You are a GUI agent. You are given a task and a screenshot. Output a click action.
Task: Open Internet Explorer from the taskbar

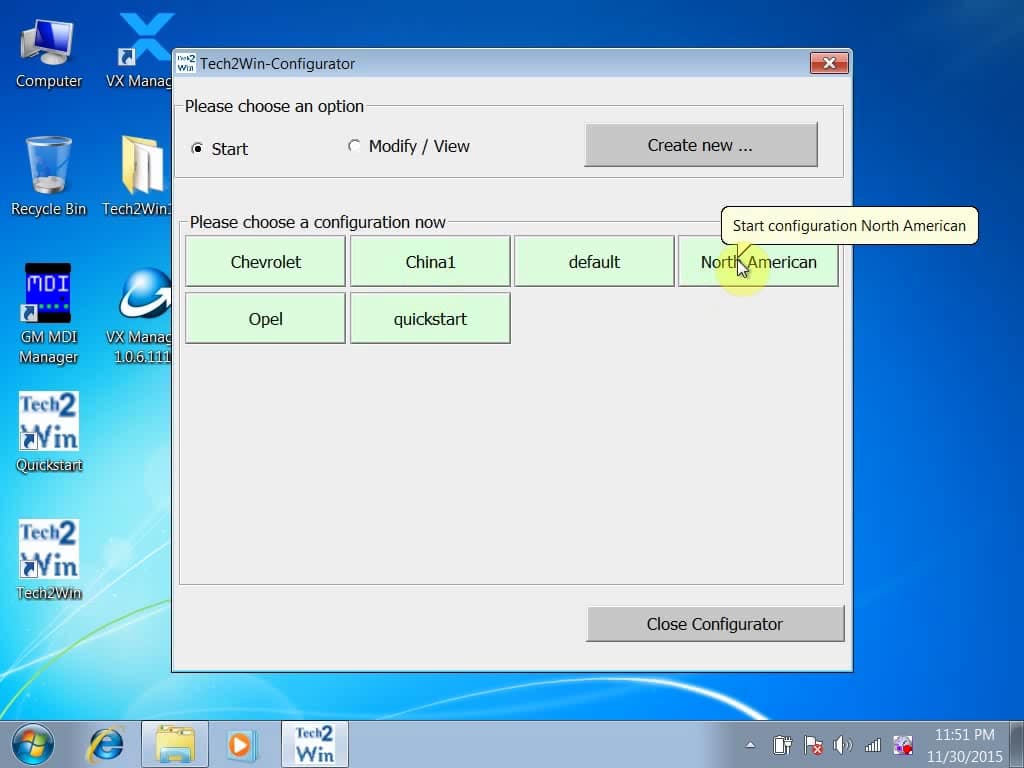106,744
